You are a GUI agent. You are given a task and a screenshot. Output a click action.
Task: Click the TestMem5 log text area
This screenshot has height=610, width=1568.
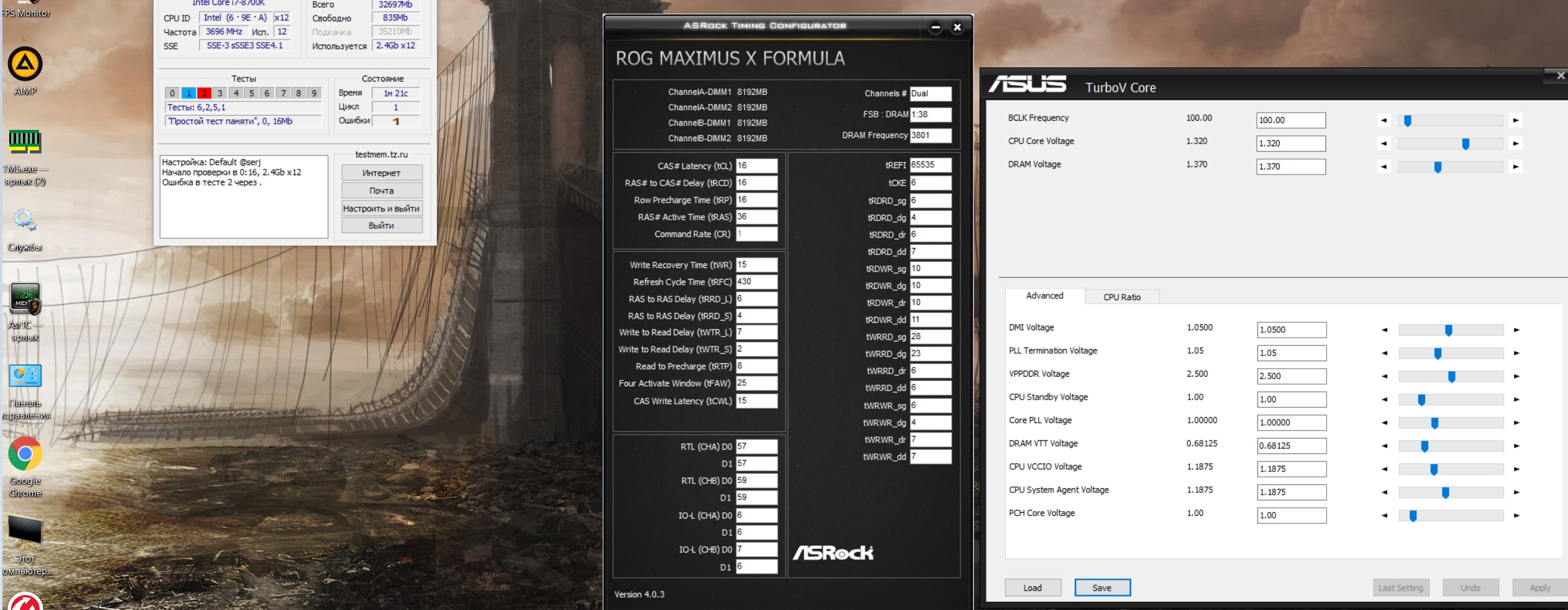pyautogui.click(x=244, y=197)
